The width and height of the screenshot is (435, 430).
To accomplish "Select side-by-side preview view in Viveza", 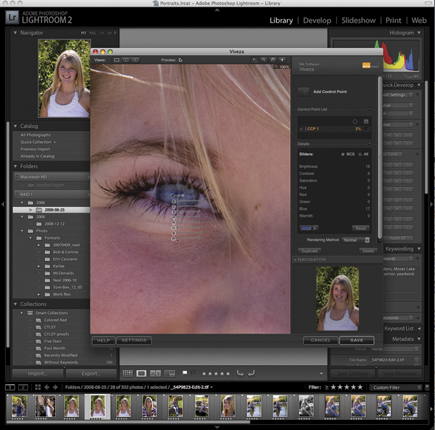I will coord(136,60).
